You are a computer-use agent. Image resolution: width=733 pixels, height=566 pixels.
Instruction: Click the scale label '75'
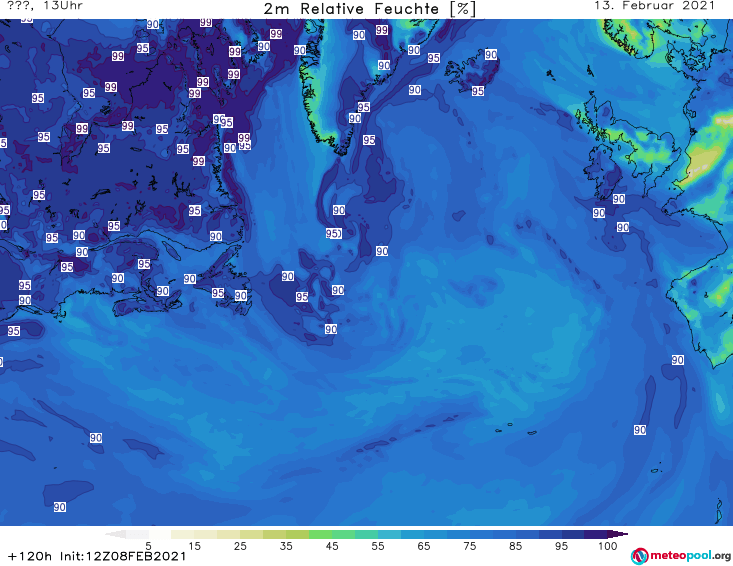469,546
